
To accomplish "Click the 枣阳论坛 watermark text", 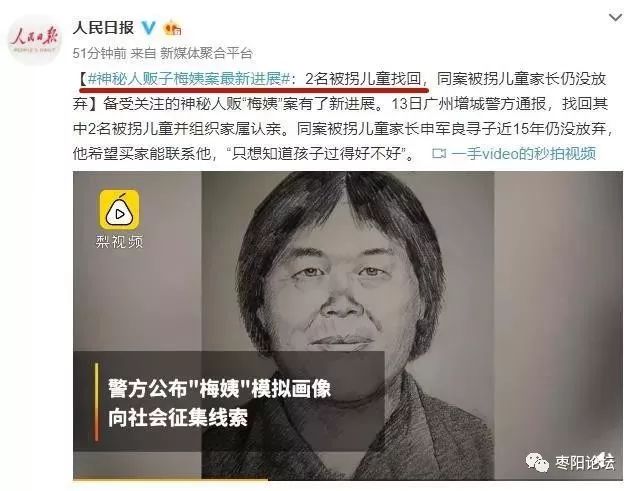I will pos(584,463).
